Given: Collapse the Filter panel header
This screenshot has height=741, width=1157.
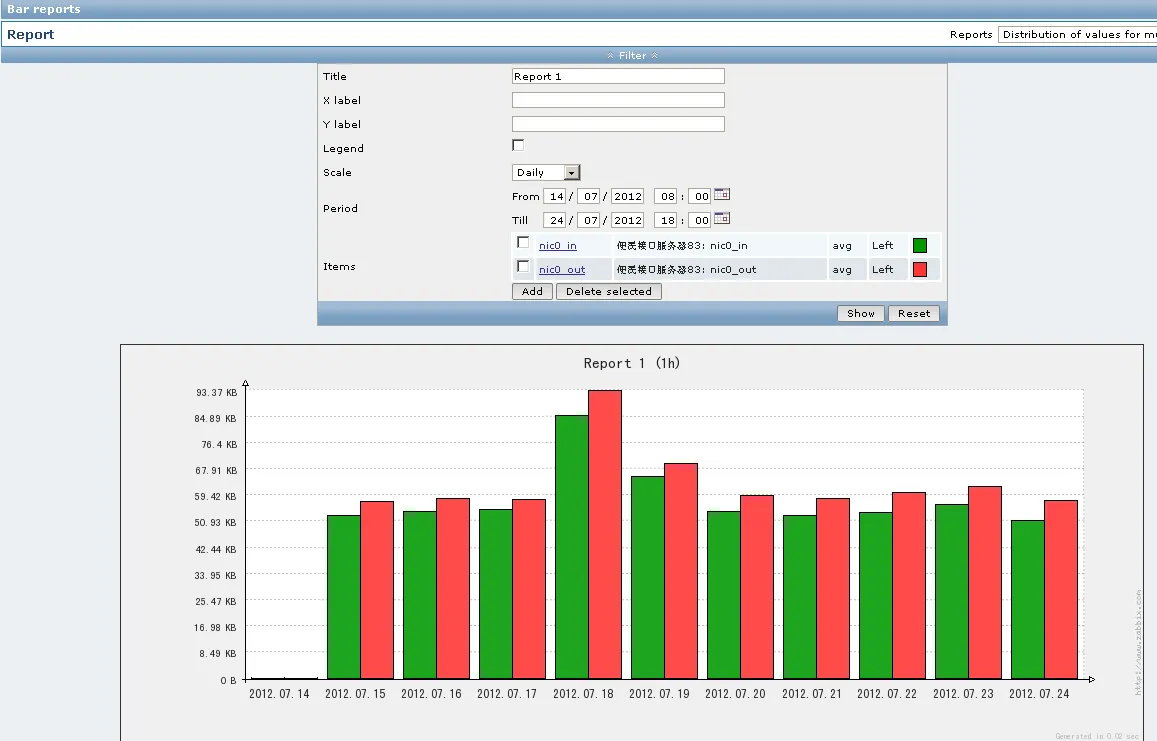Looking at the screenshot, I should pyautogui.click(x=632, y=55).
